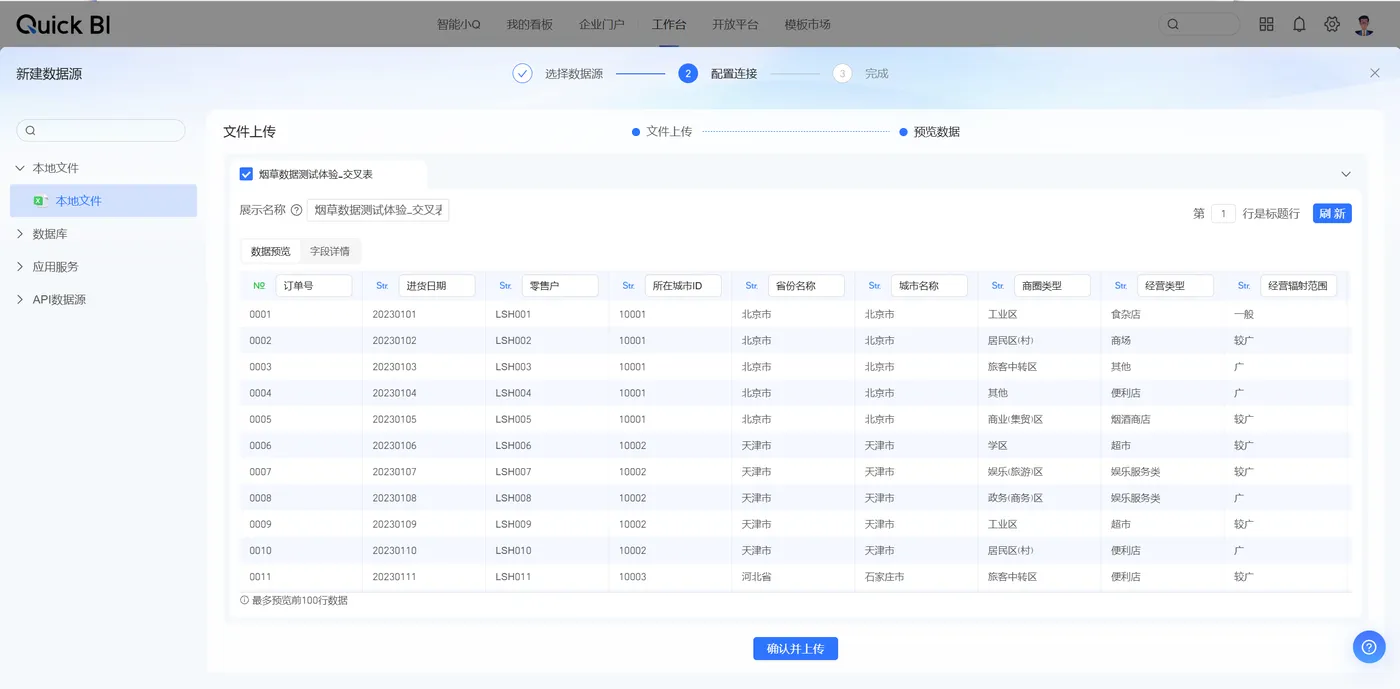Click the № type icon of 订单号
This screenshot has height=689, width=1400.
(x=259, y=286)
